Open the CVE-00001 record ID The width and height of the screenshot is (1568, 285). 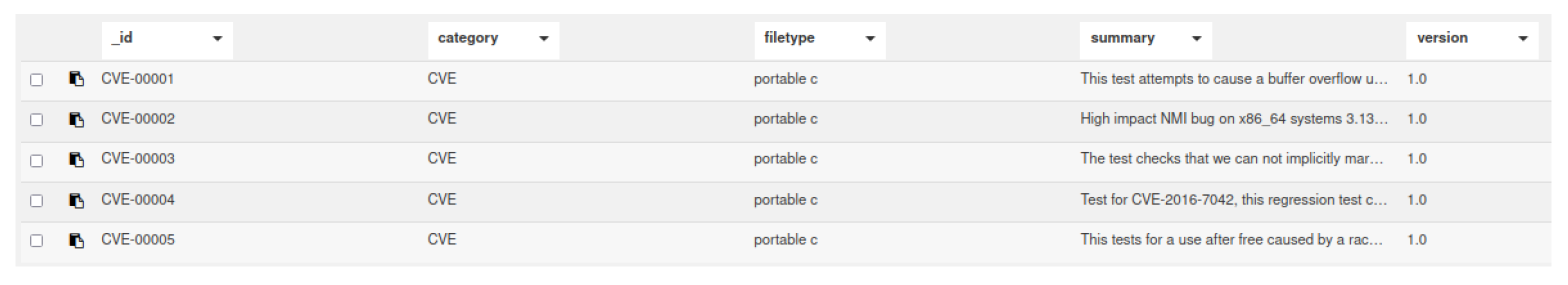[137, 79]
